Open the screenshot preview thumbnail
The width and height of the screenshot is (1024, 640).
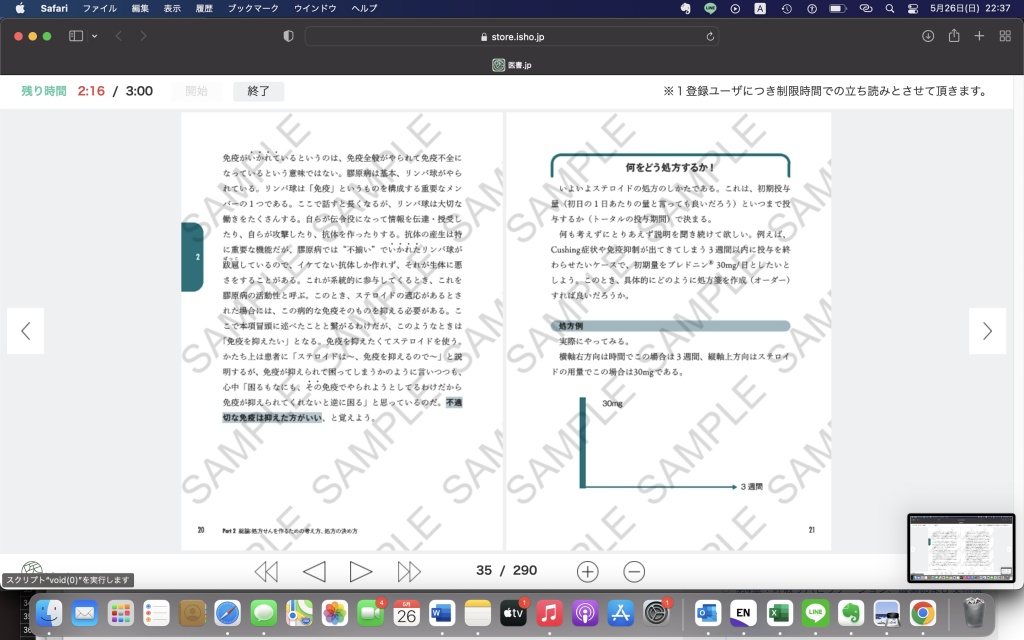point(961,548)
